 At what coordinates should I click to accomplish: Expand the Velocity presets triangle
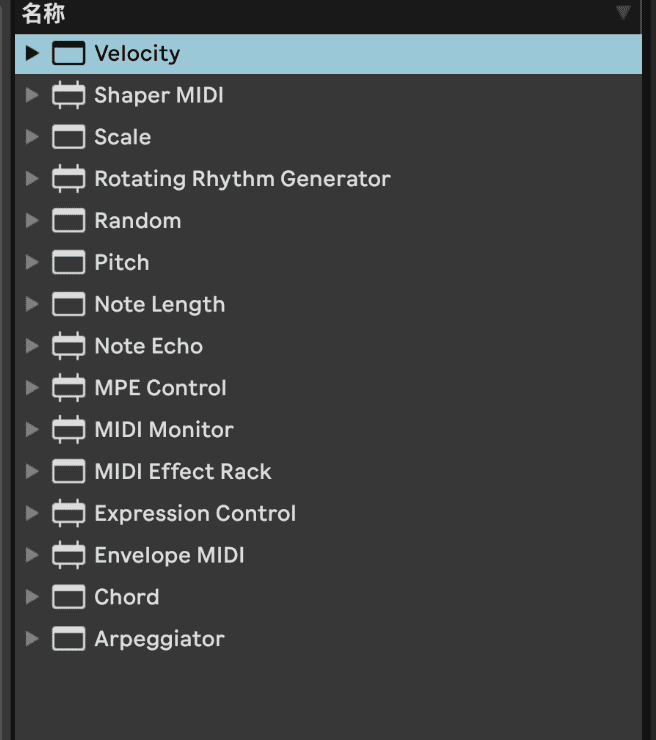point(32,53)
